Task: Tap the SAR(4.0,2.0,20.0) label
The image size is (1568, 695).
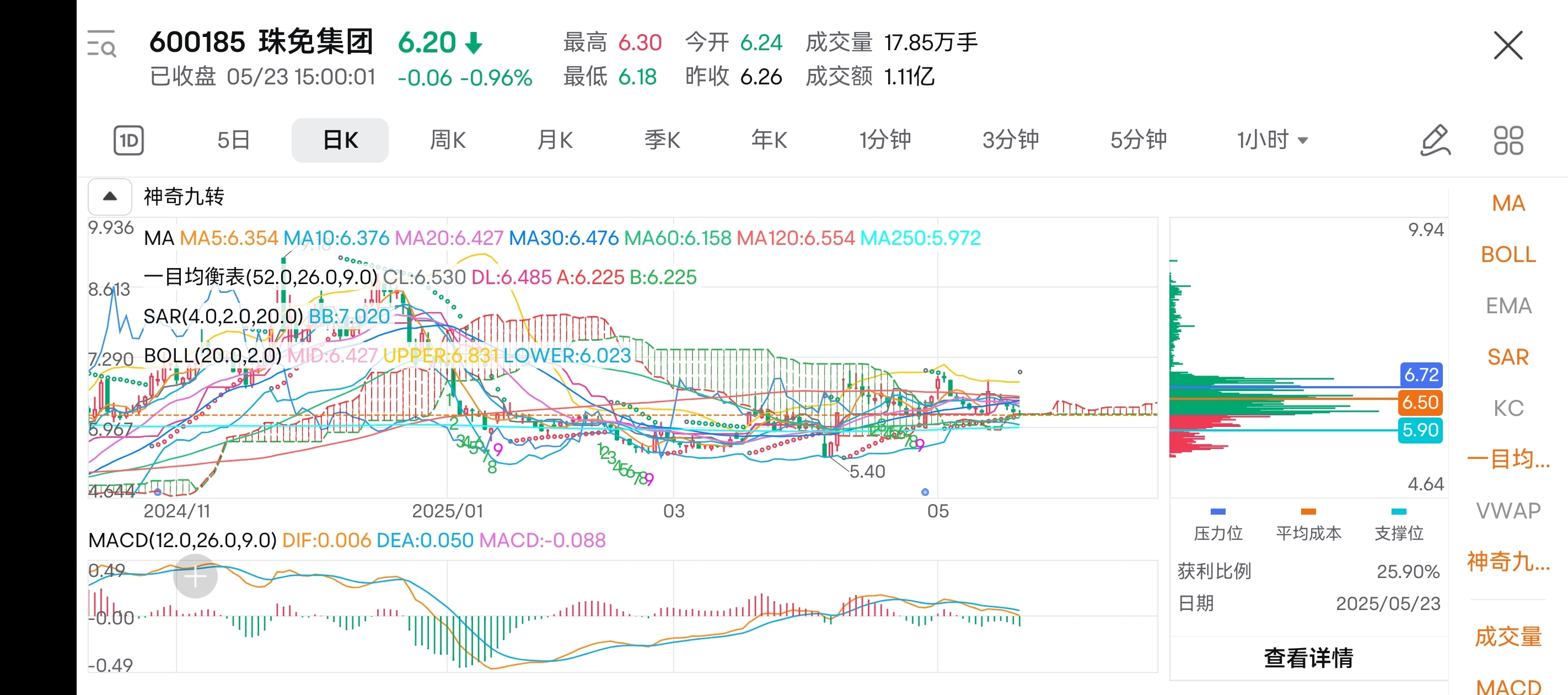Action: (x=223, y=316)
